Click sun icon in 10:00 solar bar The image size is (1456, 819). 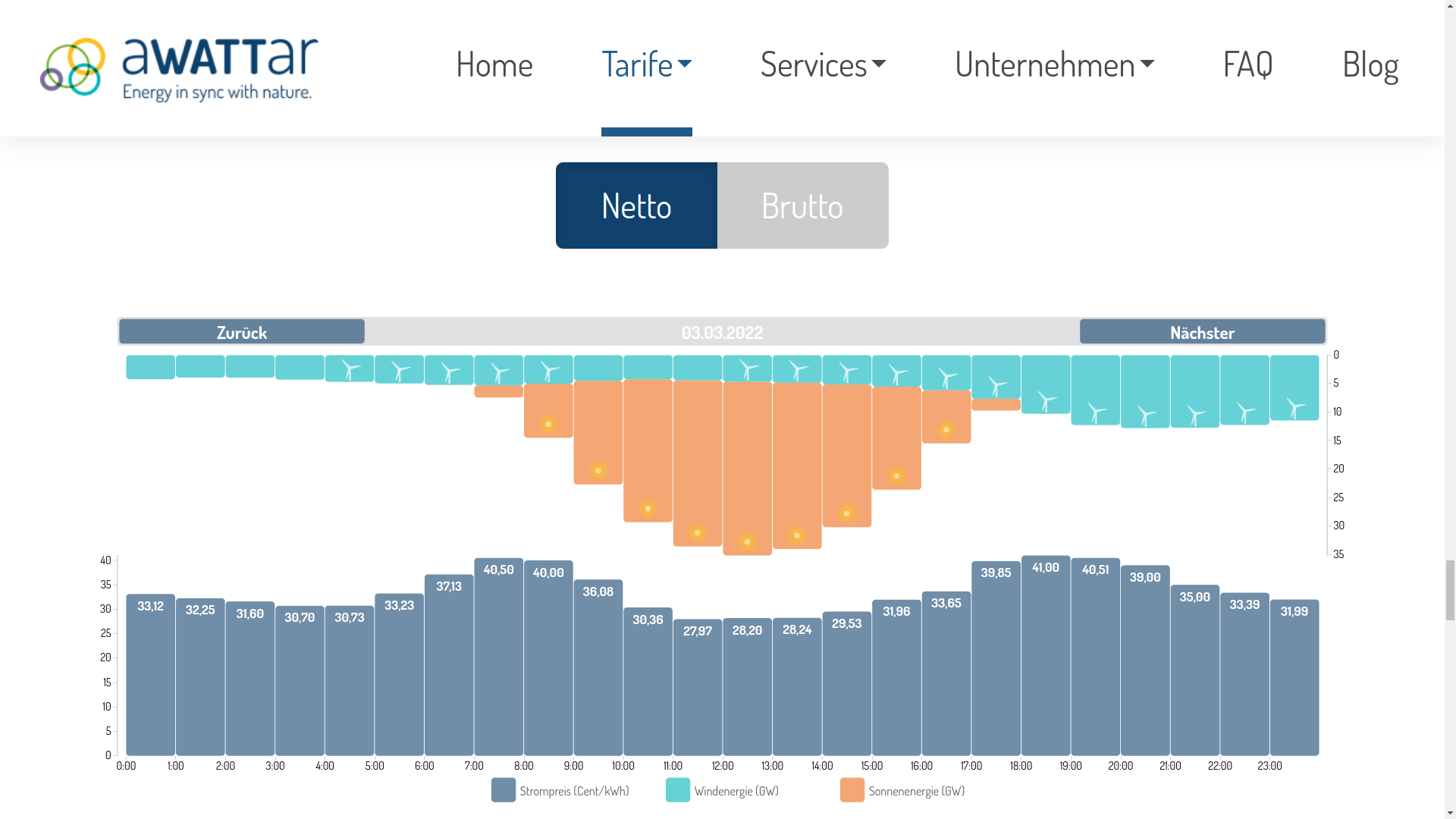point(648,508)
